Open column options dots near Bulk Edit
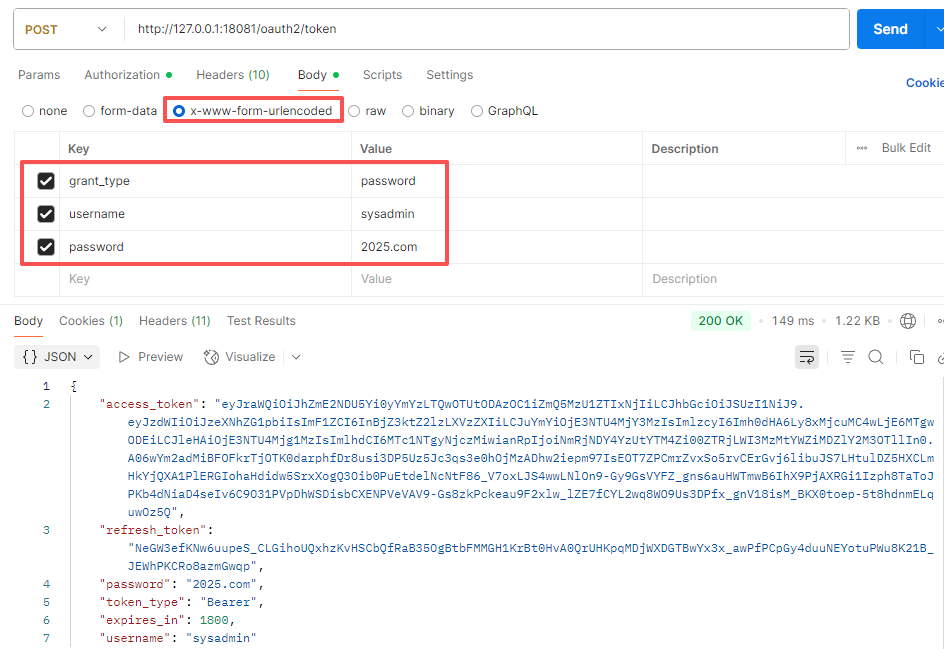Viewport: 944px width, 649px height. 862,148
